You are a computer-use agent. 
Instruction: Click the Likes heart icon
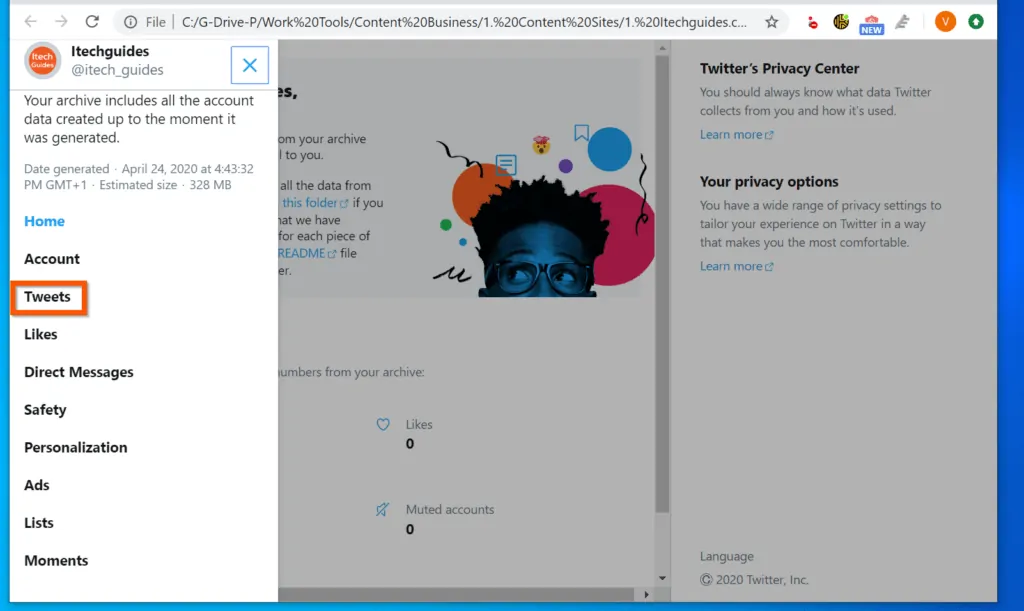click(383, 424)
